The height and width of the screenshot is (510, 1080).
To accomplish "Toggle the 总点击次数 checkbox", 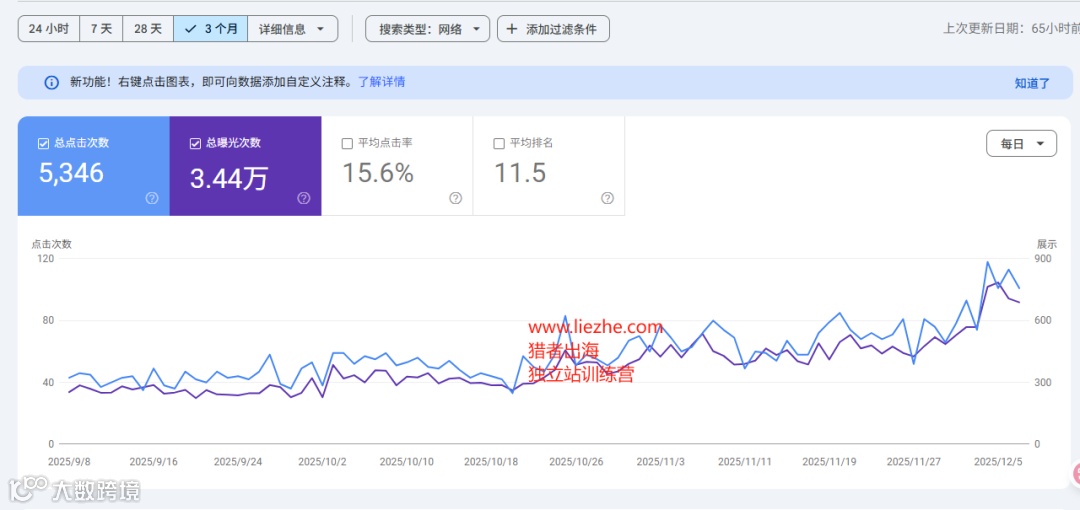I will (x=43, y=144).
